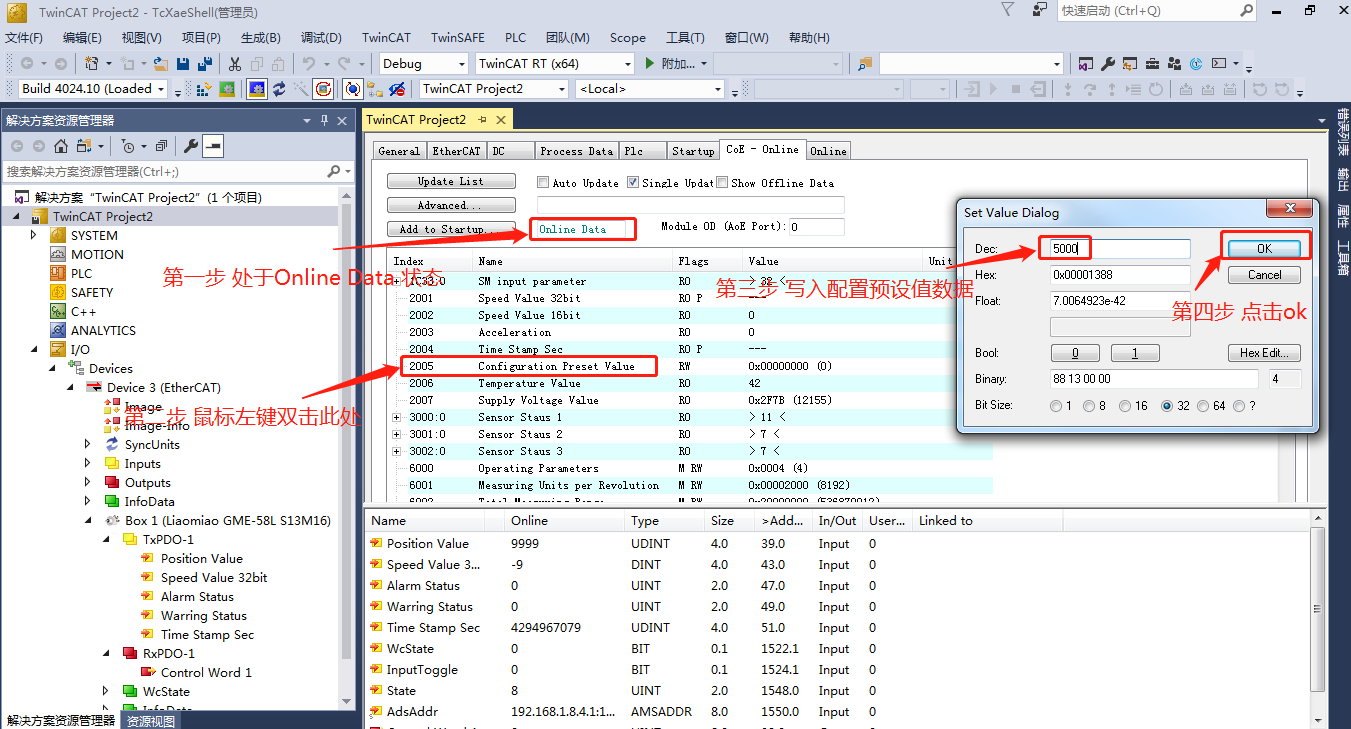Open the TwinSAFE menu
The height and width of the screenshot is (729, 1351).
[x=458, y=38]
